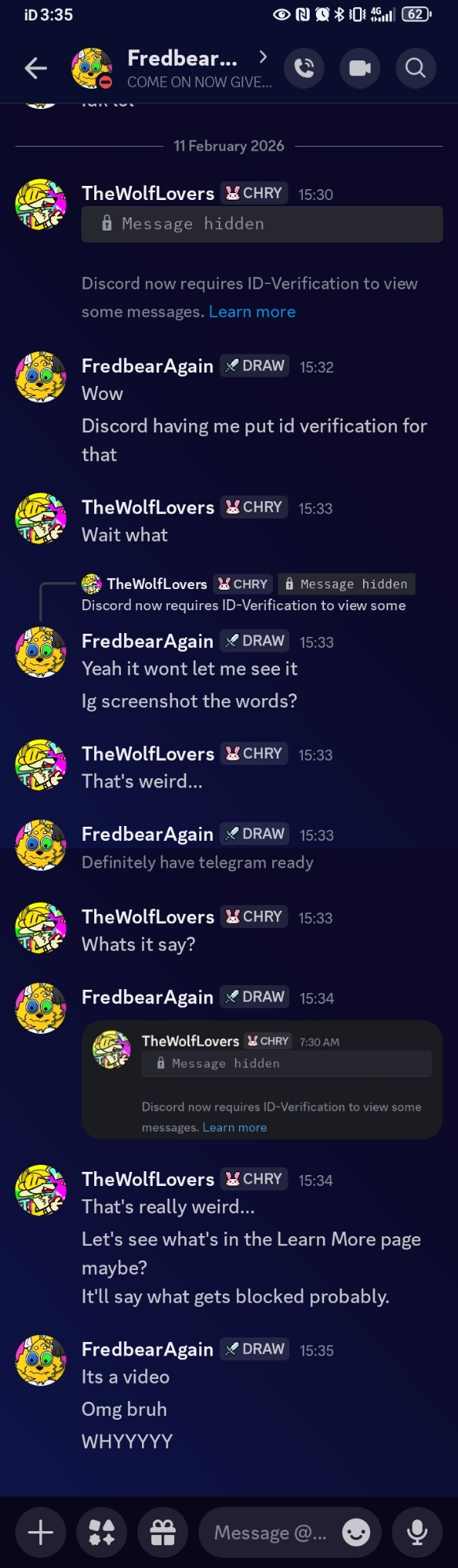Open Fredbear's avatar in the header
This screenshot has height=1568, width=458.
click(x=92, y=68)
